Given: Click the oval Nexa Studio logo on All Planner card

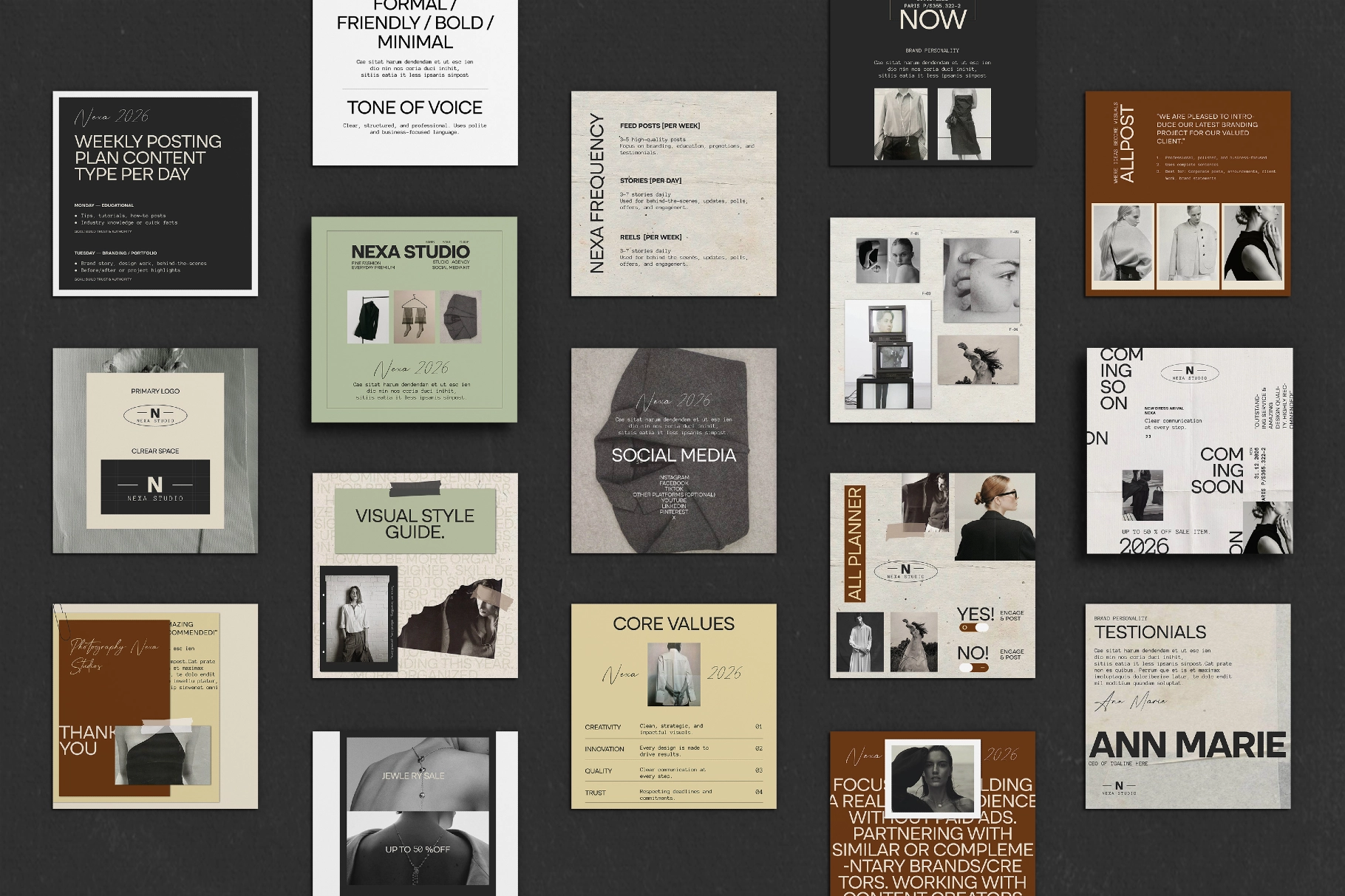Looking at the screenshot, I should click(905, 571).
